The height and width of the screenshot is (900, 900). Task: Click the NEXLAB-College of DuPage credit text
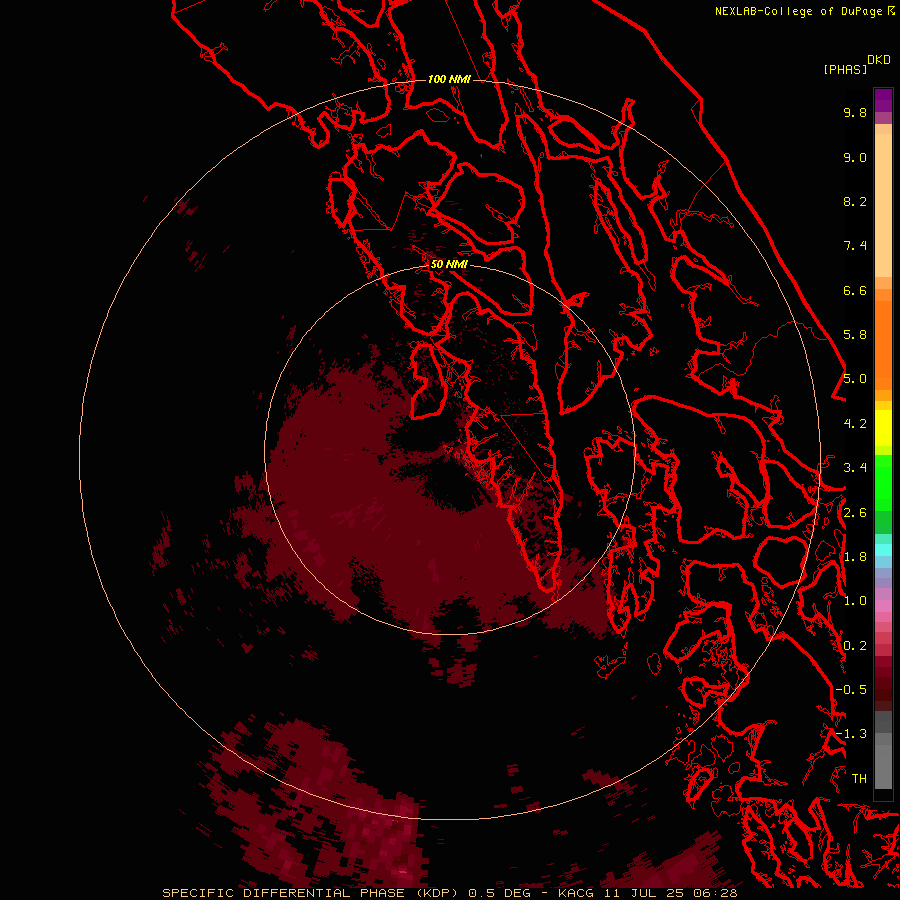(800, 11)
